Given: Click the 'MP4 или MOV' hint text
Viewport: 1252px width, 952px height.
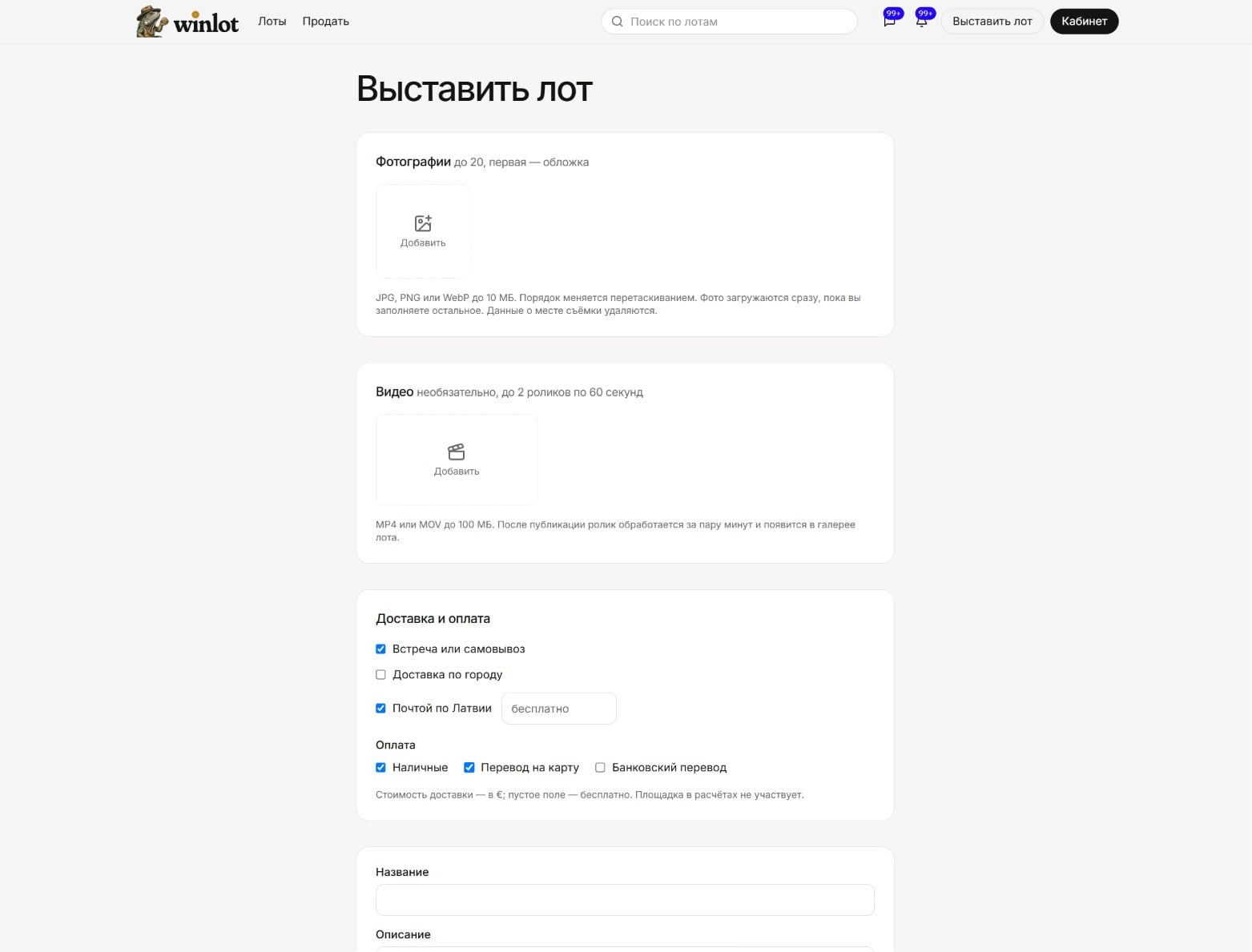Looking at the screenshot, I should 615,531.
